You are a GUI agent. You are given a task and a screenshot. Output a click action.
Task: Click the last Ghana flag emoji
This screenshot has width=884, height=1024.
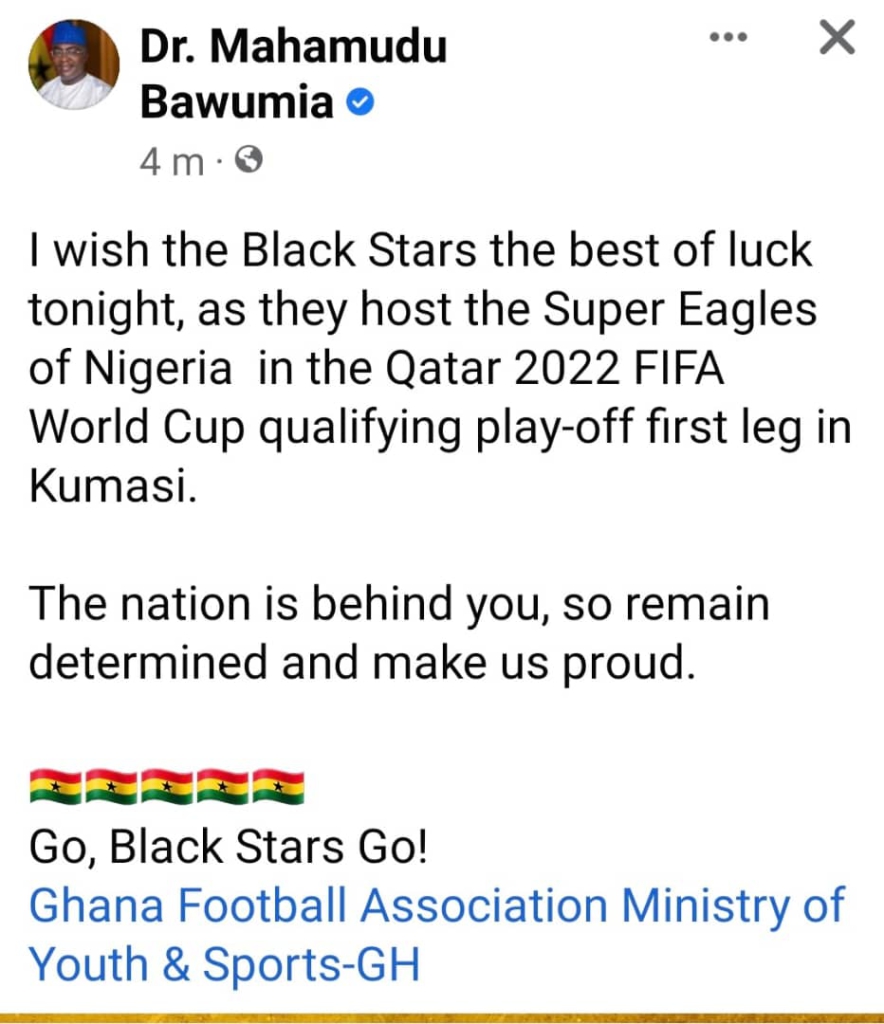(277, 787)
